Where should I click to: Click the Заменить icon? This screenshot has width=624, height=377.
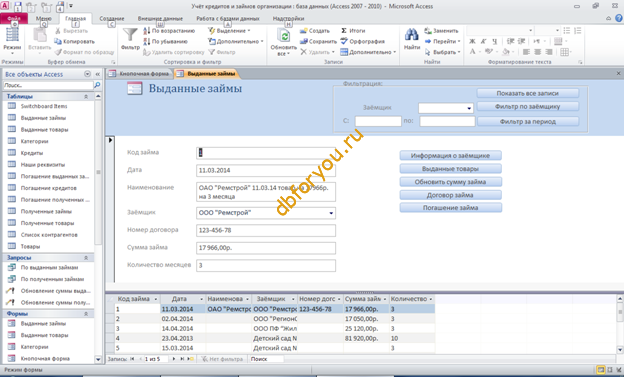[428, 31]
